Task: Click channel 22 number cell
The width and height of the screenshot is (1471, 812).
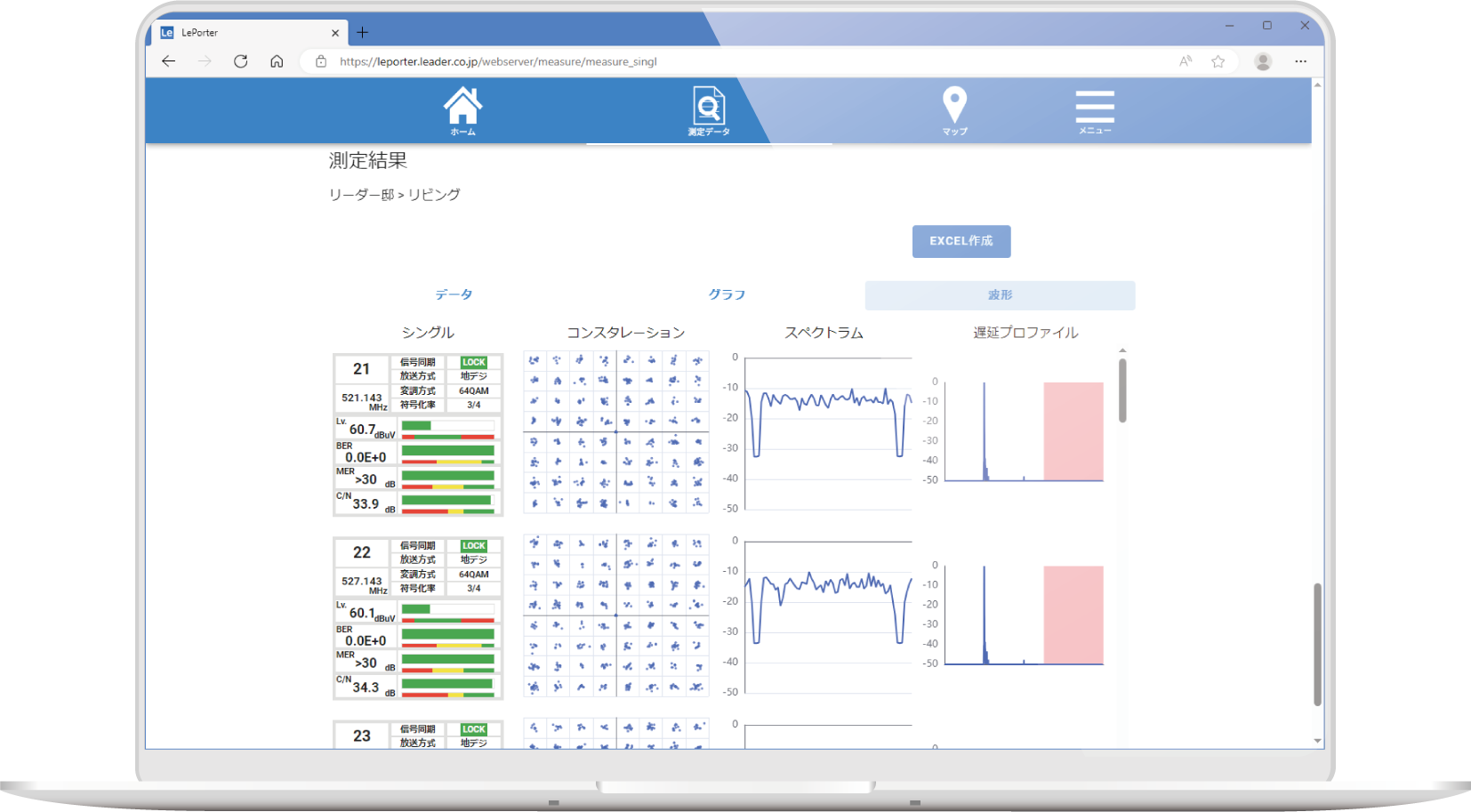Action: (x=361, y=552)
